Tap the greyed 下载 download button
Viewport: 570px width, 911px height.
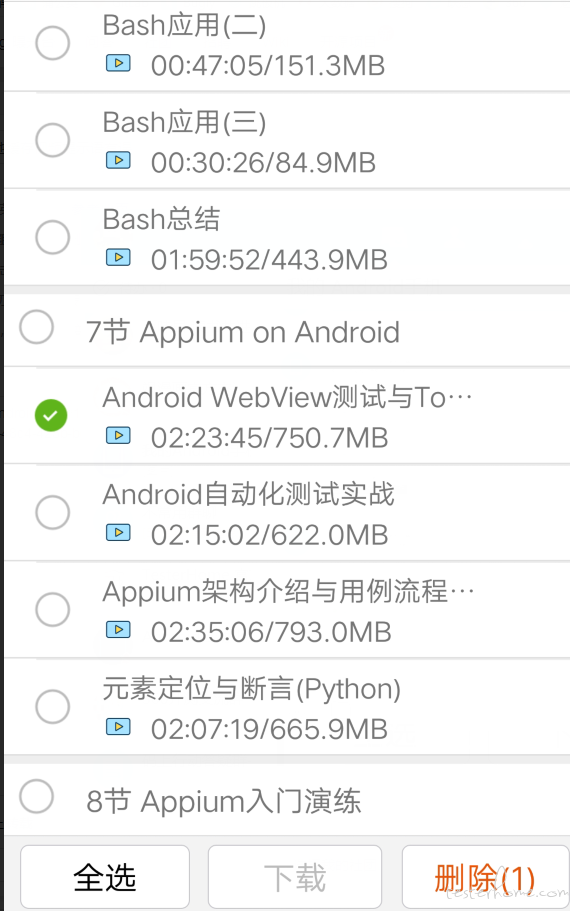(x=295, y=877)
